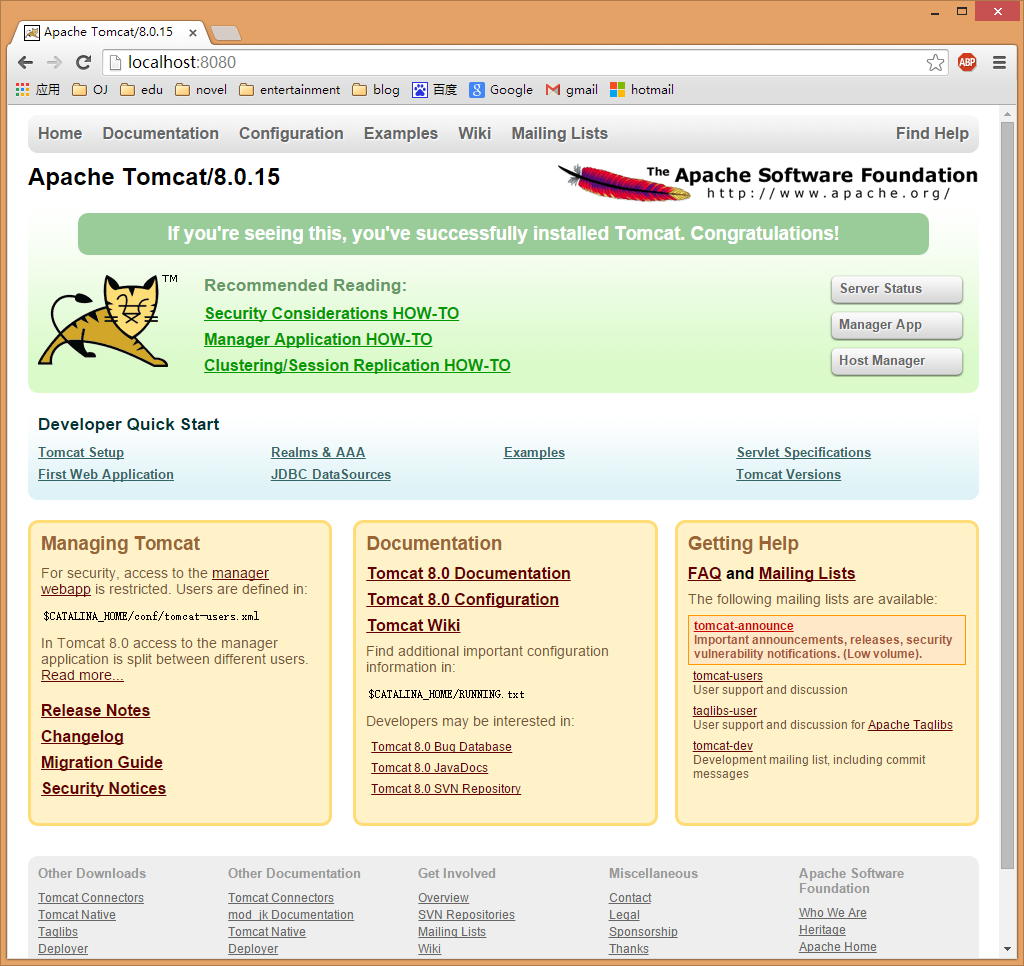Click the Host Manager button
This screenshot has width=1024, height=966.
(x=897, y=361)
